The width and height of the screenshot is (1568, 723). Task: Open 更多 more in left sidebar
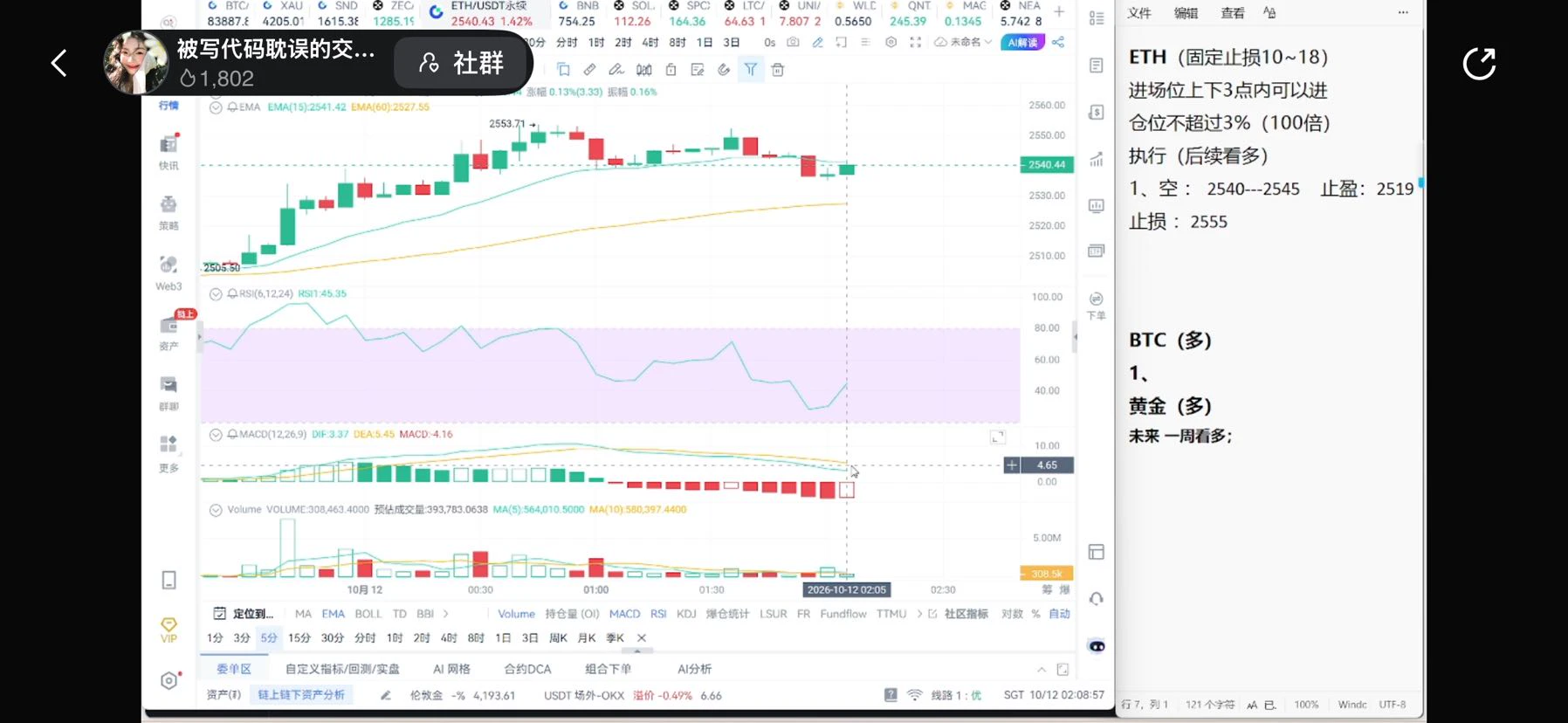(168, 454)
